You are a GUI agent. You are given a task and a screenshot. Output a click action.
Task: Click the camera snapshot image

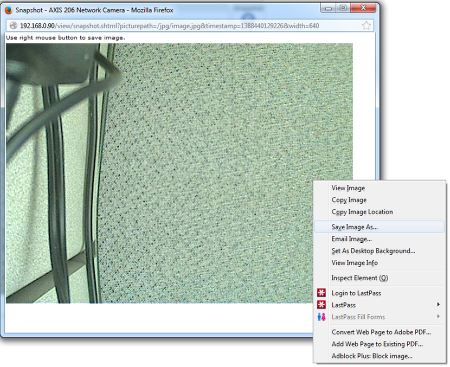(x=179, y=173)
